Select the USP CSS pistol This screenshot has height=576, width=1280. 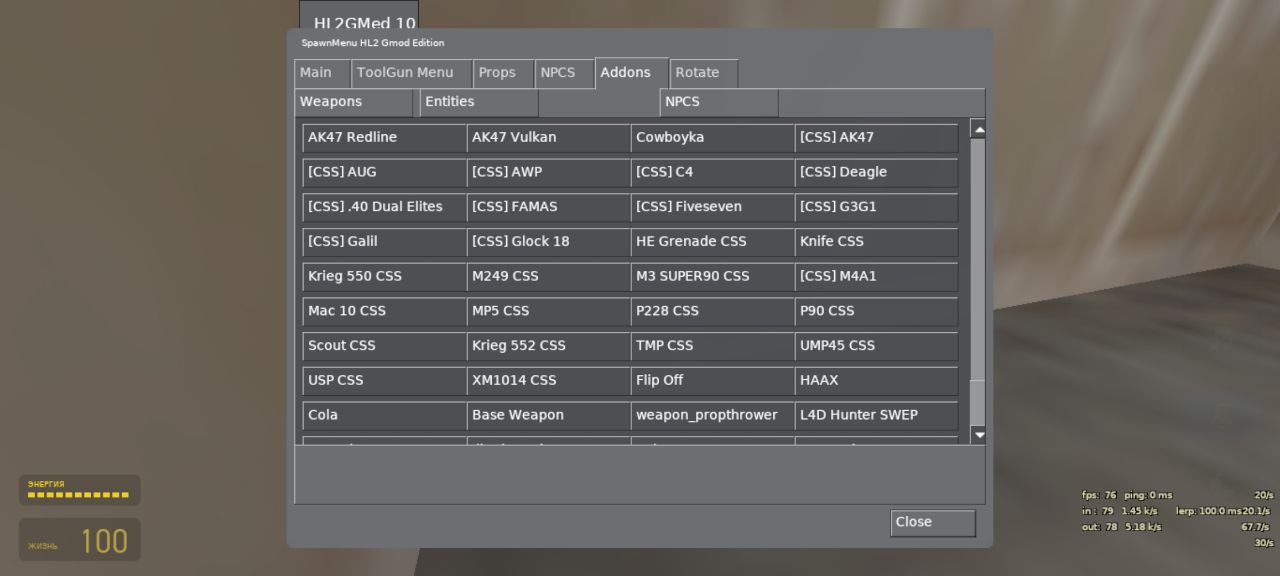coord(384,380)
